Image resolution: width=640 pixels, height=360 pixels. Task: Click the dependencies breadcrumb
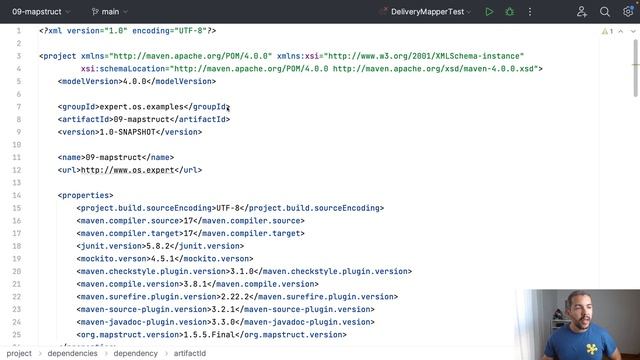tap(73, 353)
